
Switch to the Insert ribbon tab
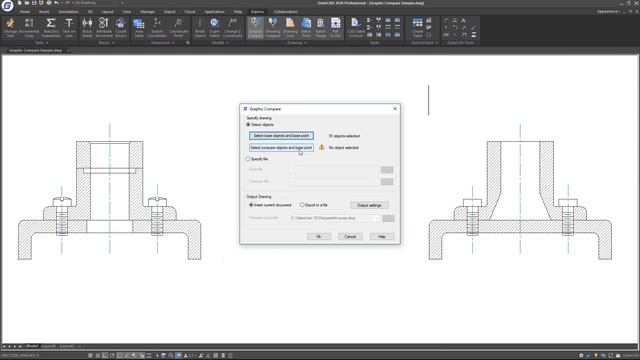[44, 11]
